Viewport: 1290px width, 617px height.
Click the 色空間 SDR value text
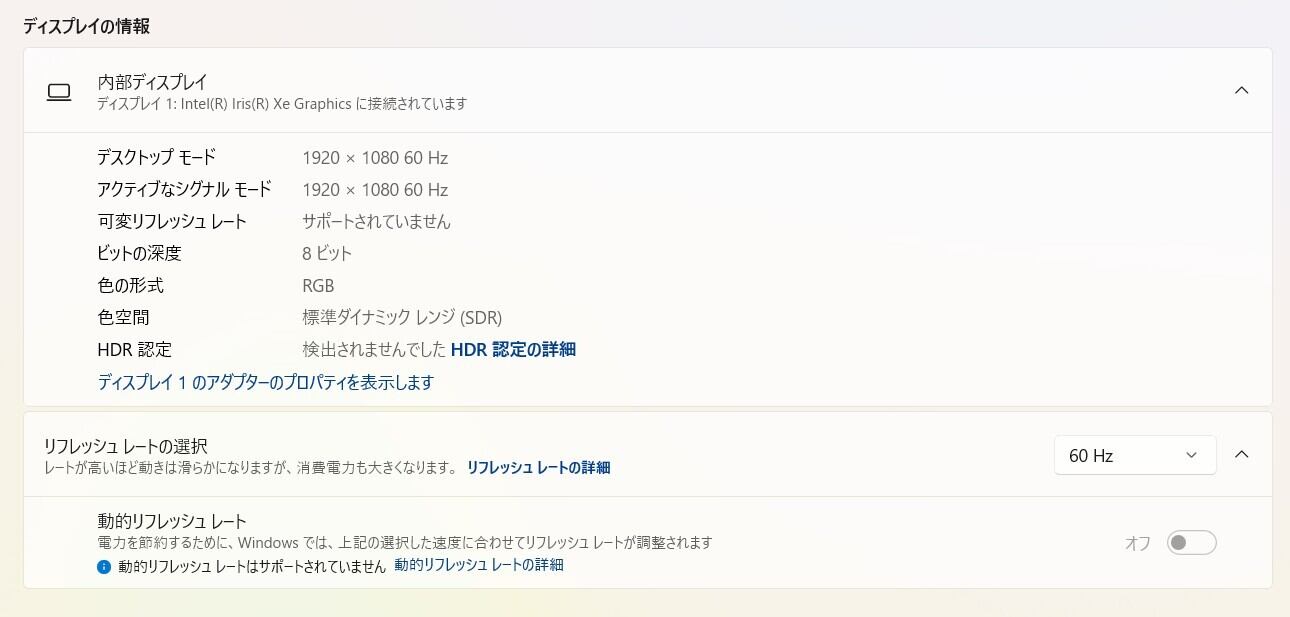point(402,317)
